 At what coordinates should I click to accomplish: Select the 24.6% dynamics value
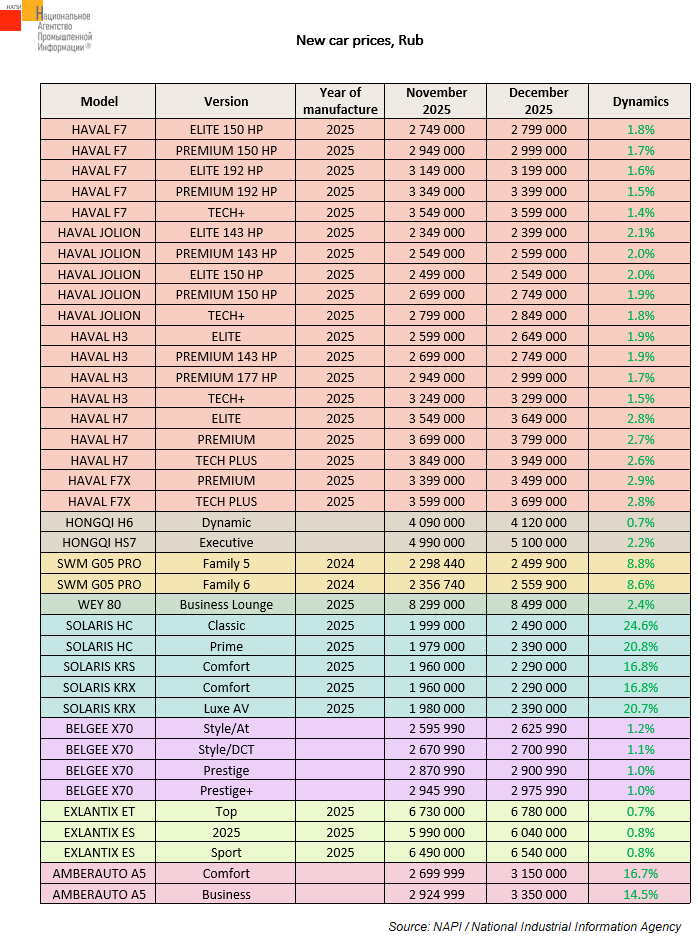[x=640, y=626]
